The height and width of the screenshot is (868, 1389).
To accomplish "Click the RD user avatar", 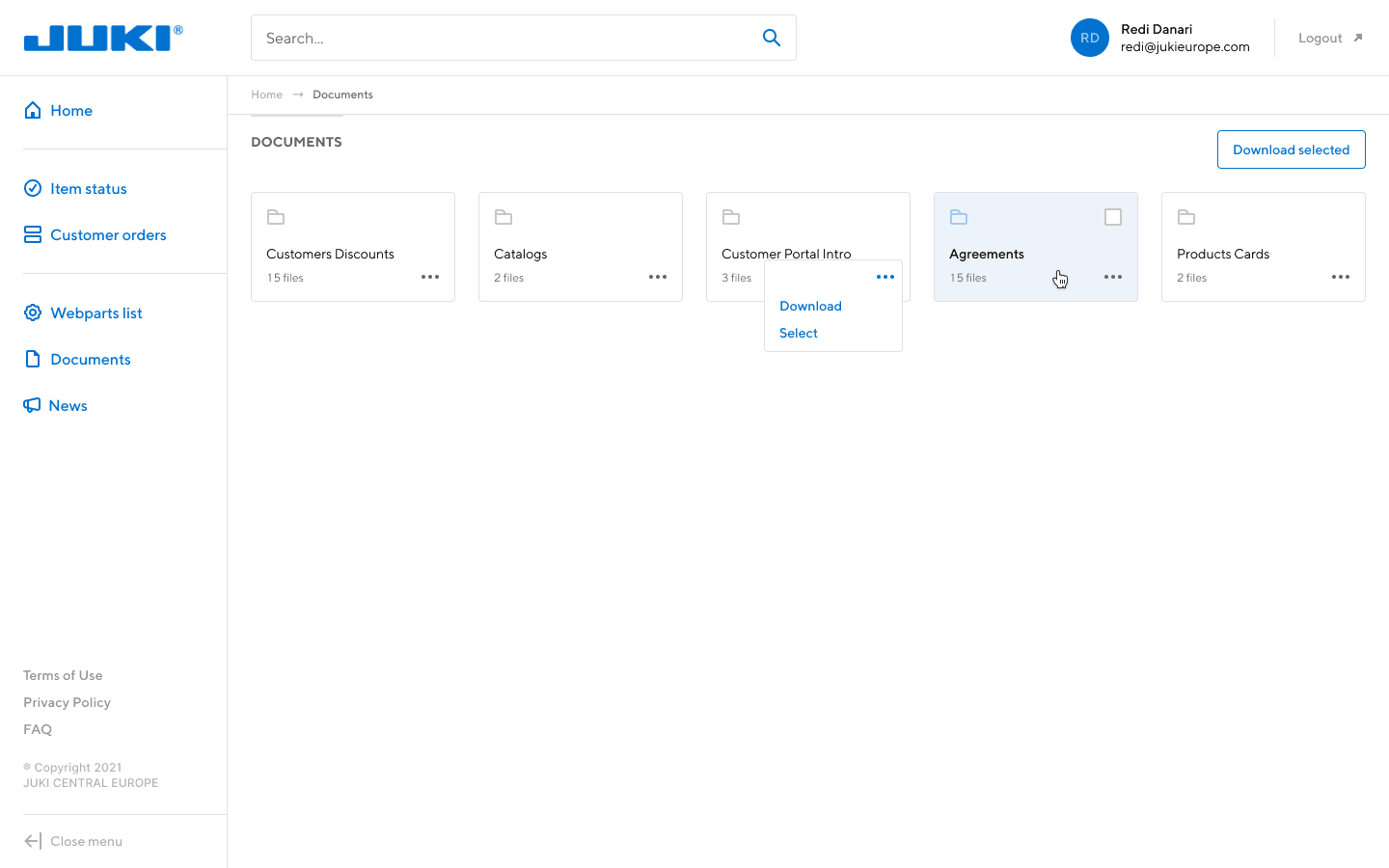I will 1089,38.
